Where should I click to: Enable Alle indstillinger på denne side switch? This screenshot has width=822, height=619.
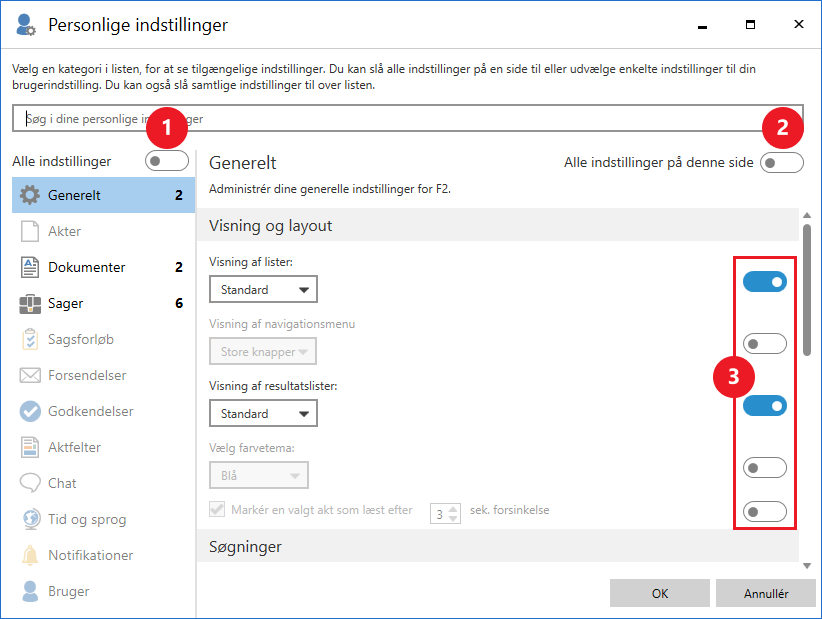[781, 162]
